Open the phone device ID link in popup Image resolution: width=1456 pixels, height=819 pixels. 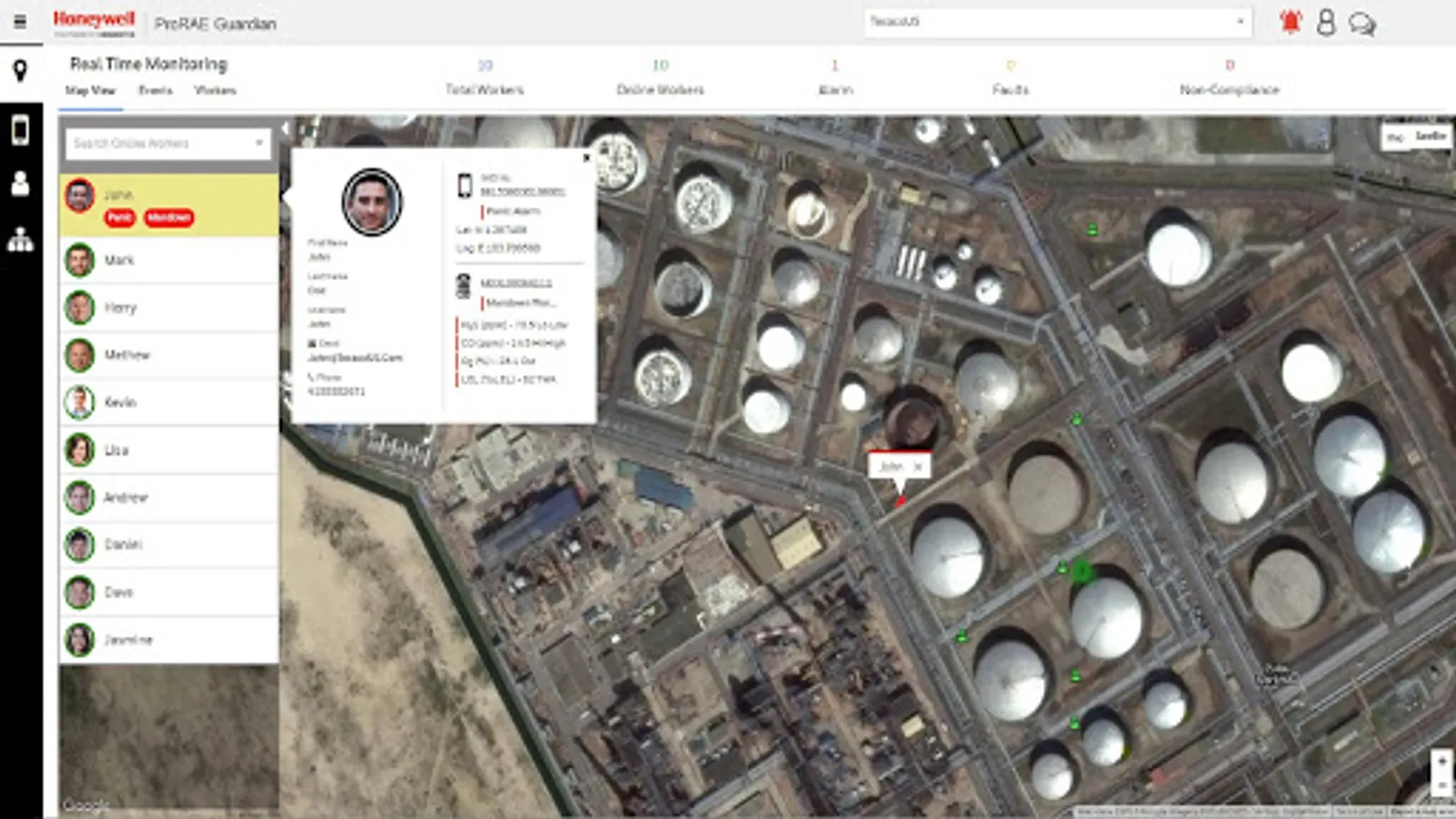point(523,192)
